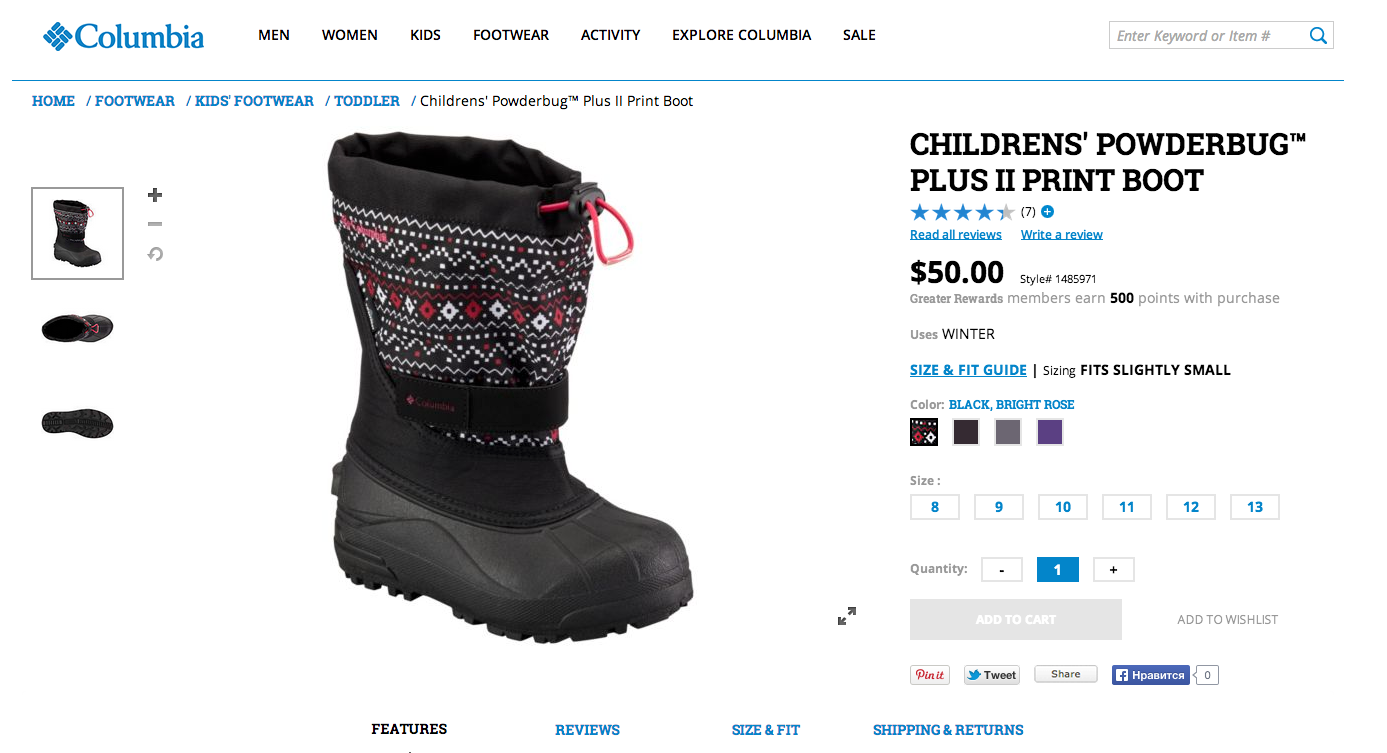Screen dimensions: 1387x753
Task: Zoom in on product image
Action: point(155,195)
